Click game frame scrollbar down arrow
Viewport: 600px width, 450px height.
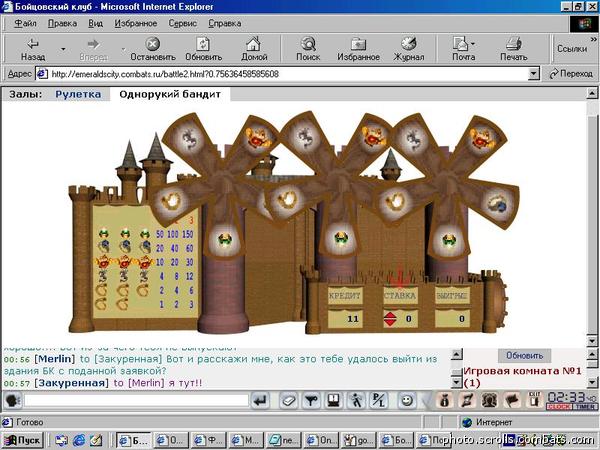(x=592, y=340)
